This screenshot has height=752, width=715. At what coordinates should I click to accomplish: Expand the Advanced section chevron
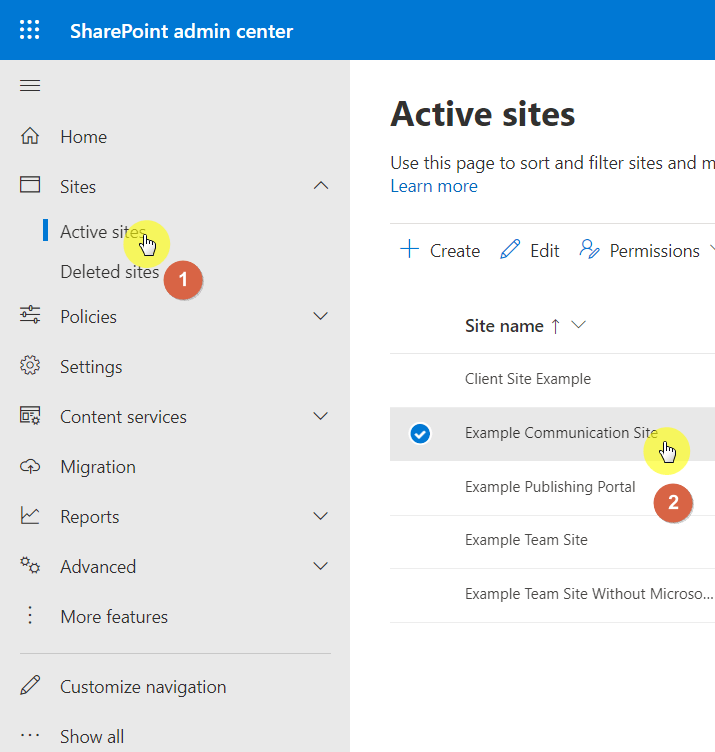(x=320, y=566)
